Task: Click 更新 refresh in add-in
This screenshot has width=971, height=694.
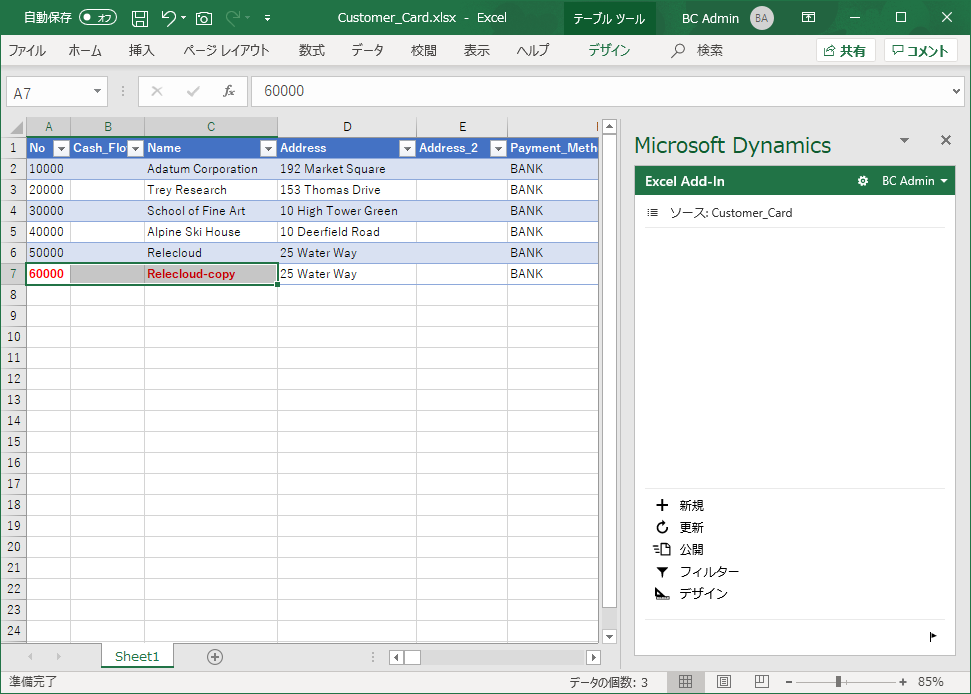Action: point(679,527)
